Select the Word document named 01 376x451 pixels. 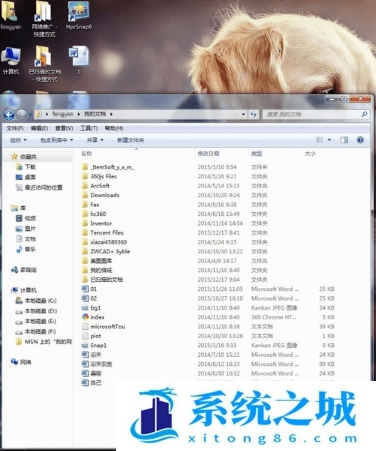(89, 289)
